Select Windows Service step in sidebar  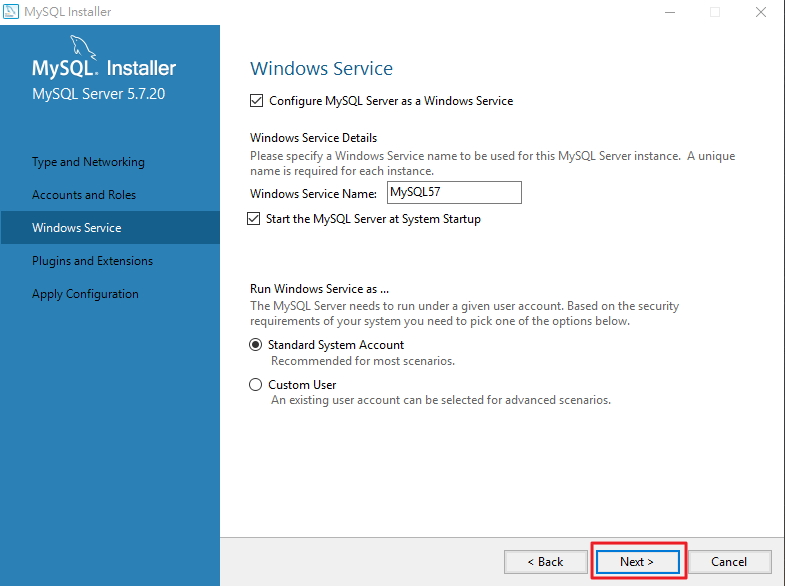tap(110, 228)
